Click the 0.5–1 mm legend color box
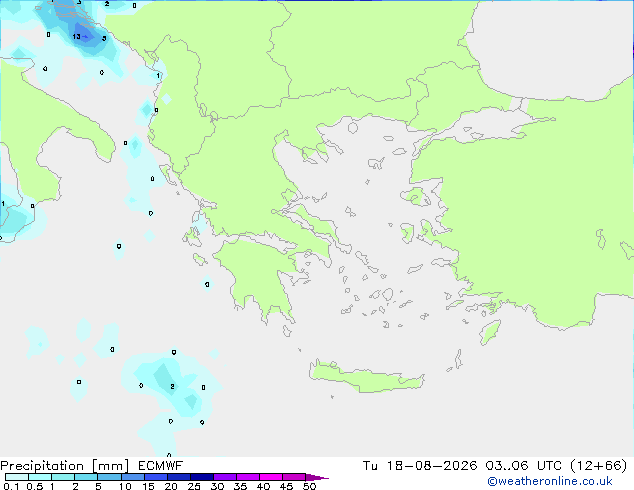The width and height of the screenshot is (634, 490). [x=40, y=477]
